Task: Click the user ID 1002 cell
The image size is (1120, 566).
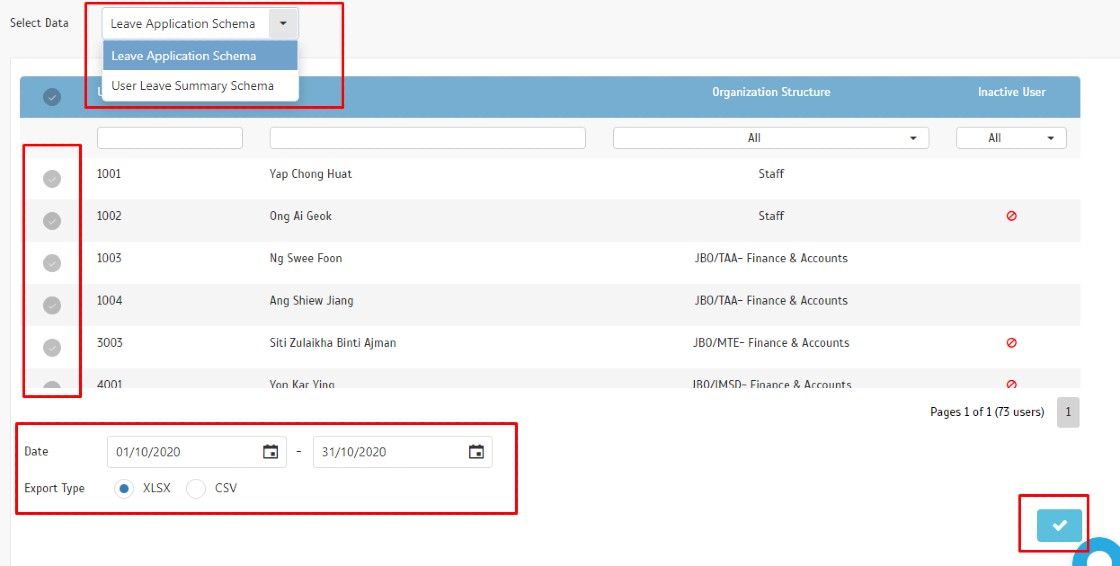Action: 109,216
